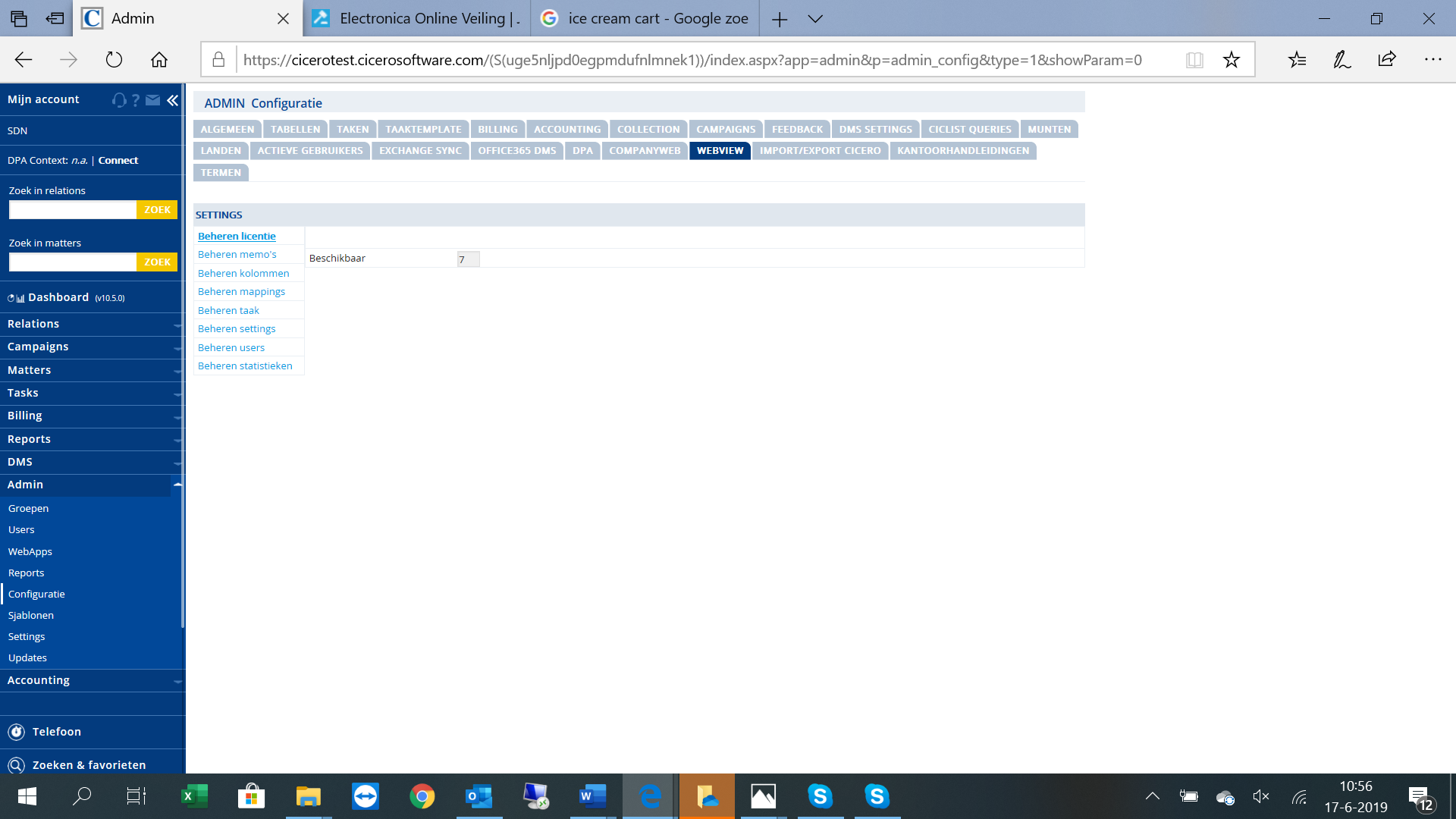Expand the Tasks menu section
The image size is (1456, 819).
coord(91,393)
